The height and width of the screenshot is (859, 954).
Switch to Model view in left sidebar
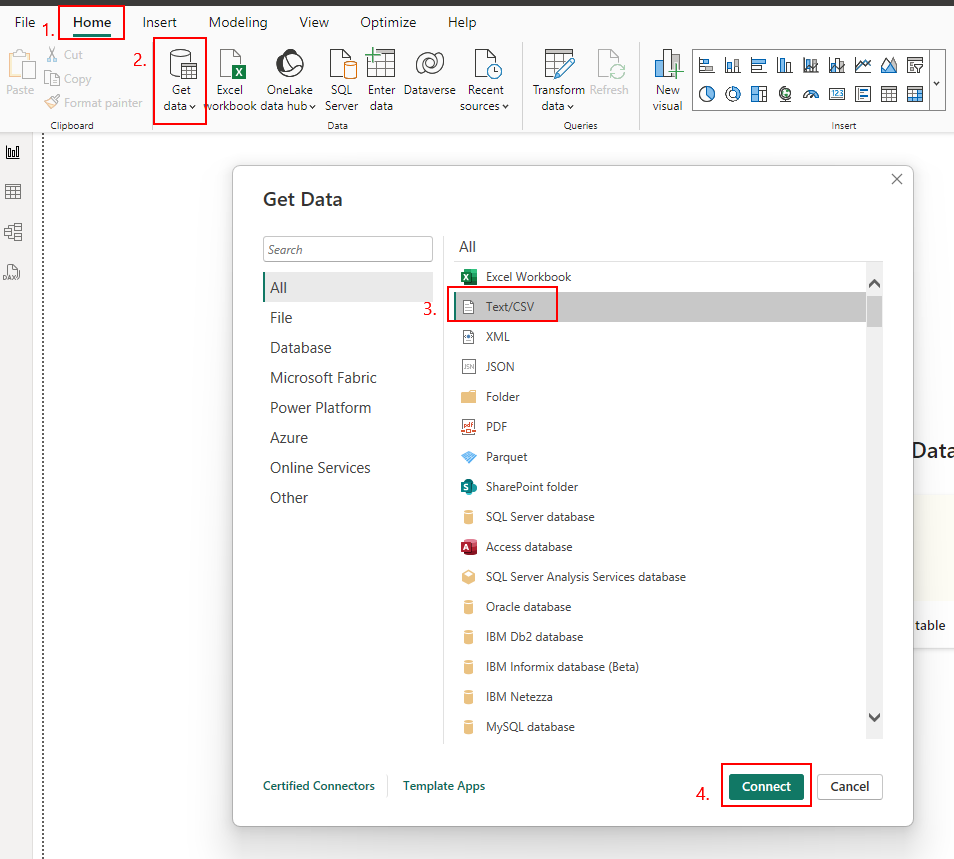[13, 232]
